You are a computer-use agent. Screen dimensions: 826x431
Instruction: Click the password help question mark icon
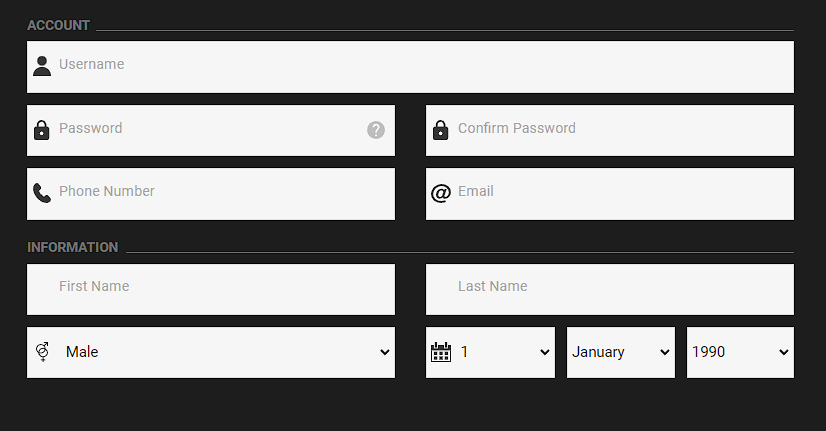(x=376, y=130)
